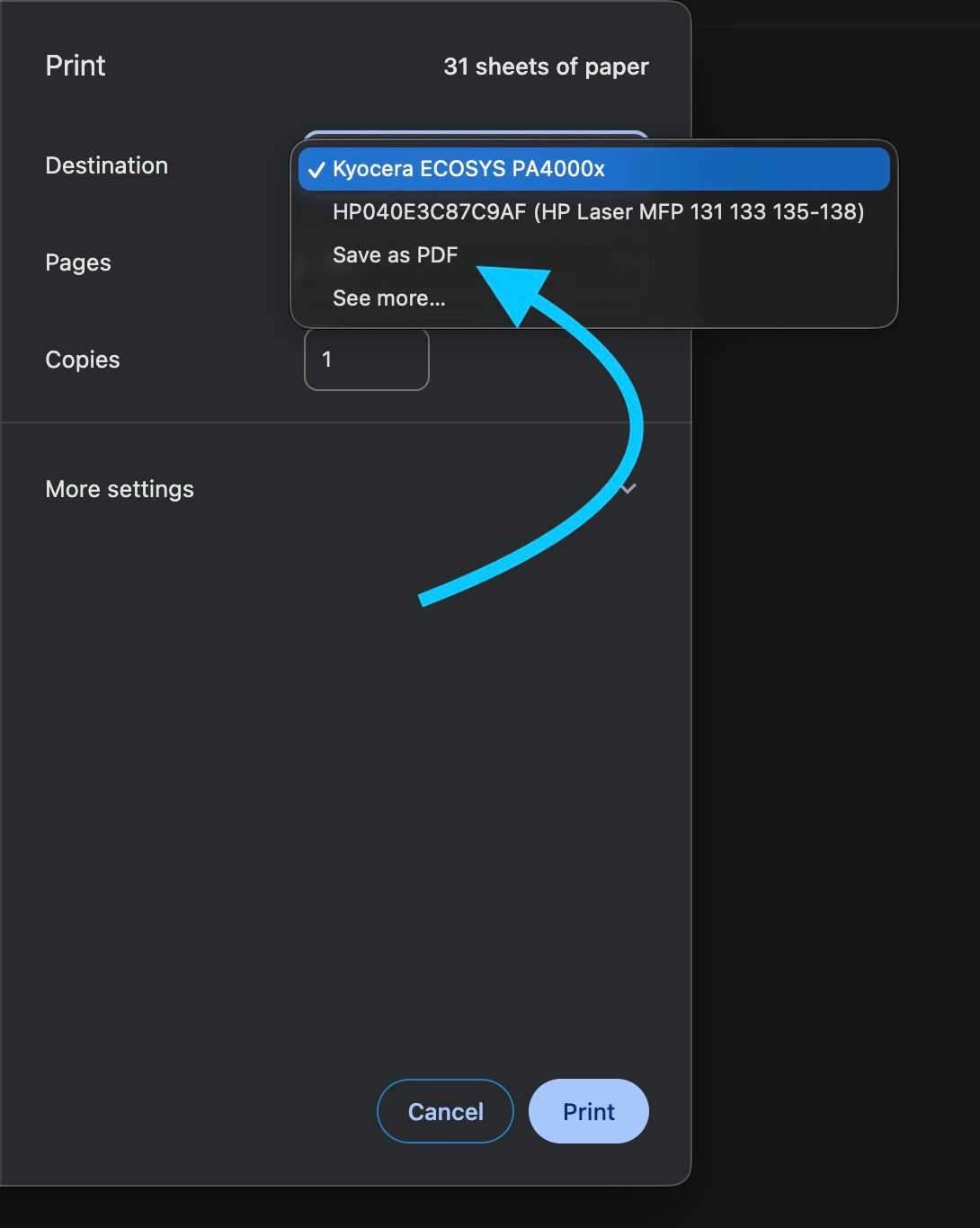The height and width of the screenshot is (1228, 980).
Task: Click the Print dialog title
Action: coord(76,66)
